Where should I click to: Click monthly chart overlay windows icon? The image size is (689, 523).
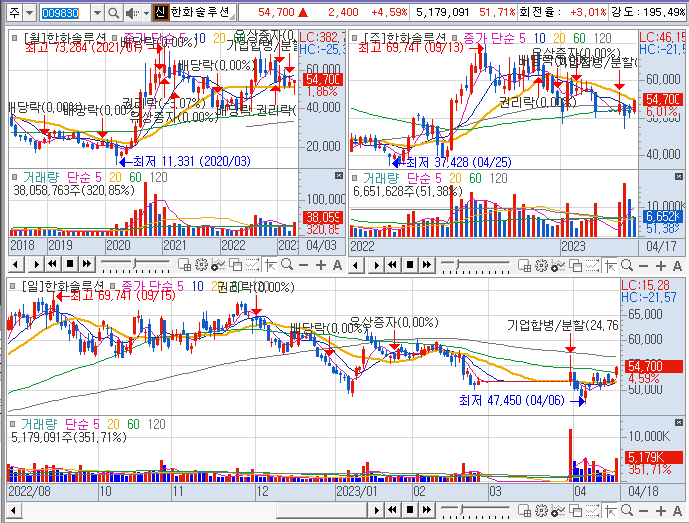[x=236, y=265]
